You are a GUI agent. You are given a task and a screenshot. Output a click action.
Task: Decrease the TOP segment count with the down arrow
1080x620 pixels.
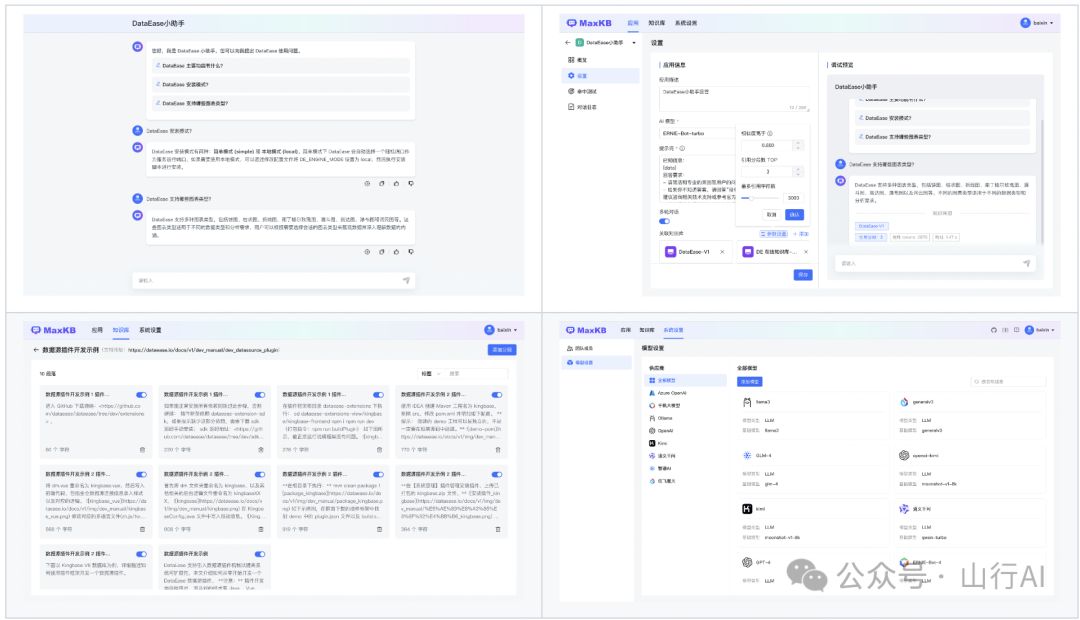[x=798, y=174]
